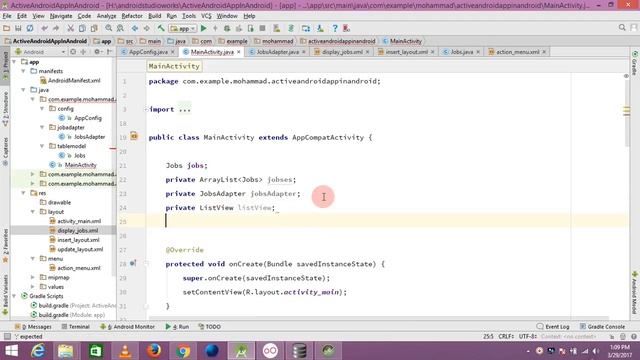640x360 pixels.
Task: Open the Analyze menu
Action: 106,16
